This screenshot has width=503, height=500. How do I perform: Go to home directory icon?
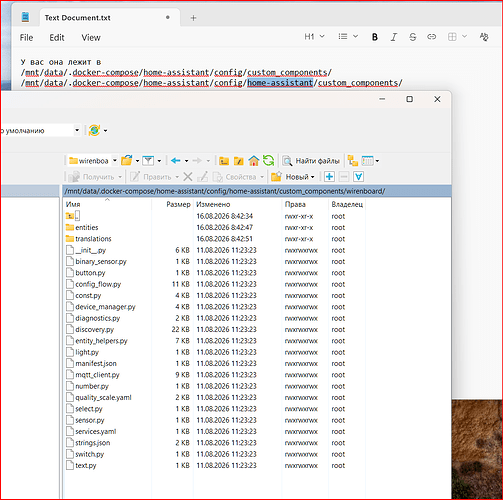point(254,161)
